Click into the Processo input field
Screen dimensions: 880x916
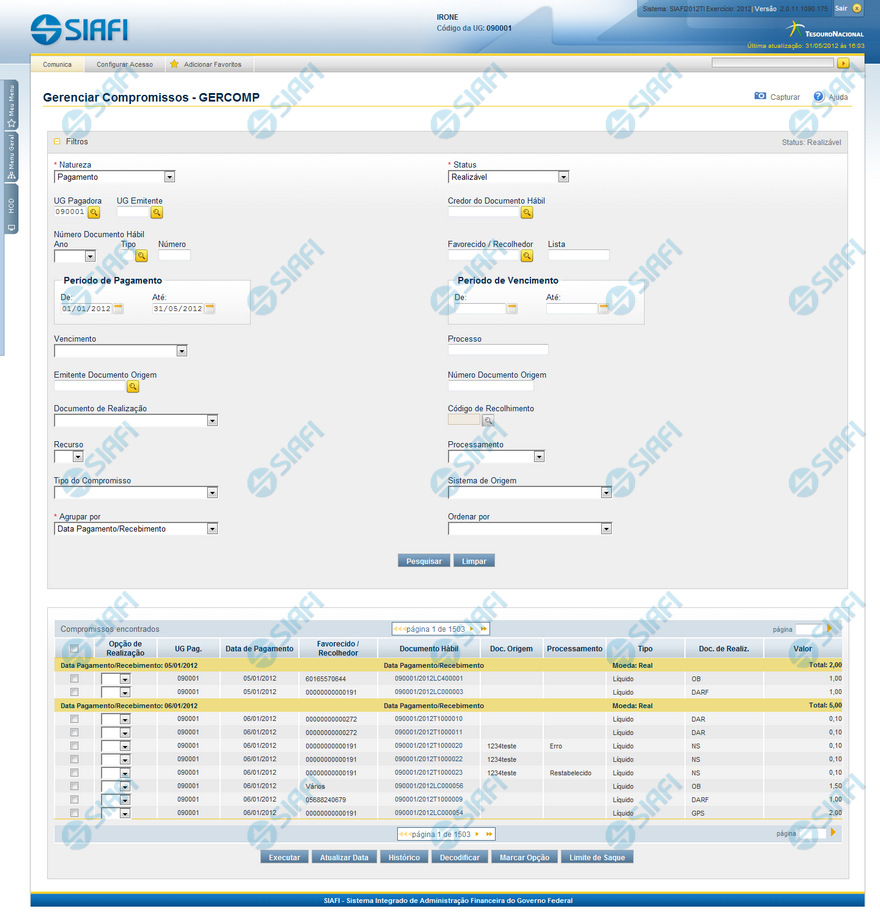click(498, 350)
